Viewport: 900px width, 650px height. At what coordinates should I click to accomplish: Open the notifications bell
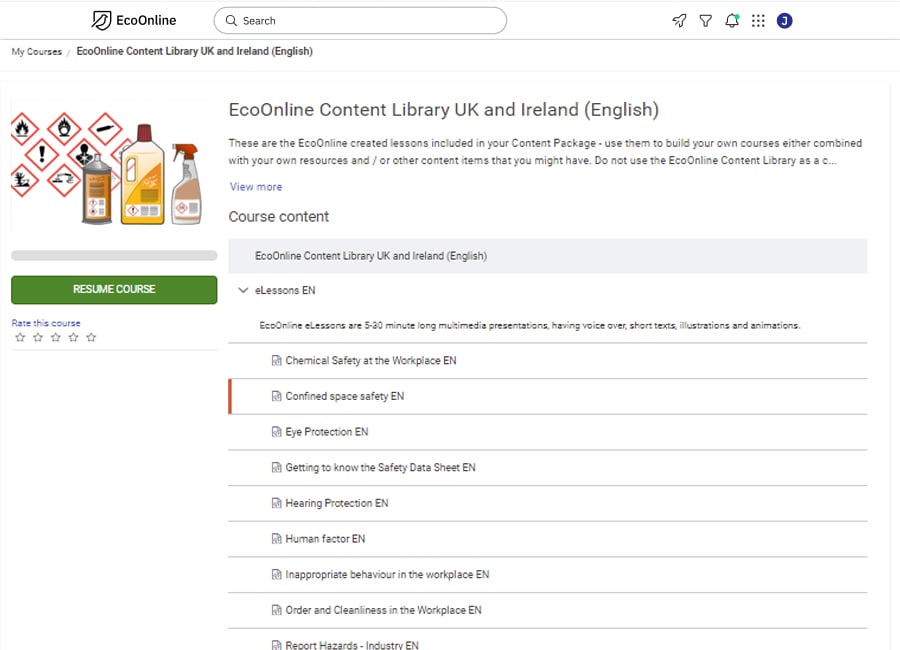point(732,21)
